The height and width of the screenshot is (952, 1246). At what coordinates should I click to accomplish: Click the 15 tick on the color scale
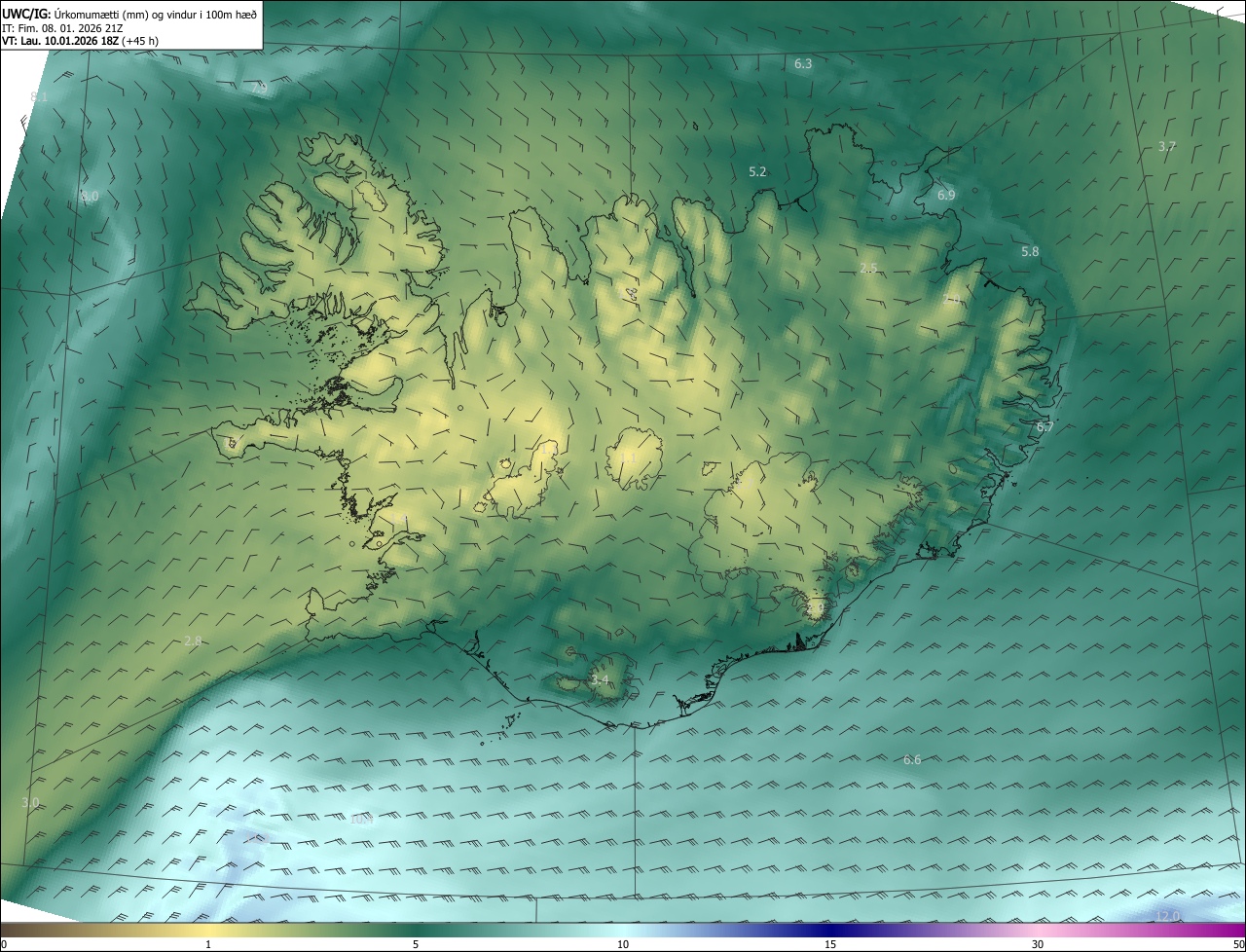coord(830,944)
